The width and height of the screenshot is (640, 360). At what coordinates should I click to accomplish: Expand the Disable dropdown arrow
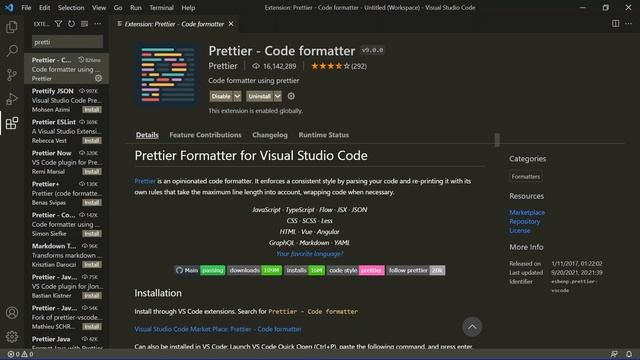[x=237, y=96]
